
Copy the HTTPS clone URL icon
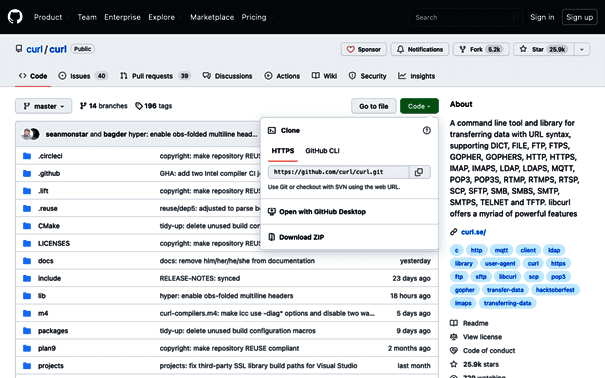click(x=419, y=172)
